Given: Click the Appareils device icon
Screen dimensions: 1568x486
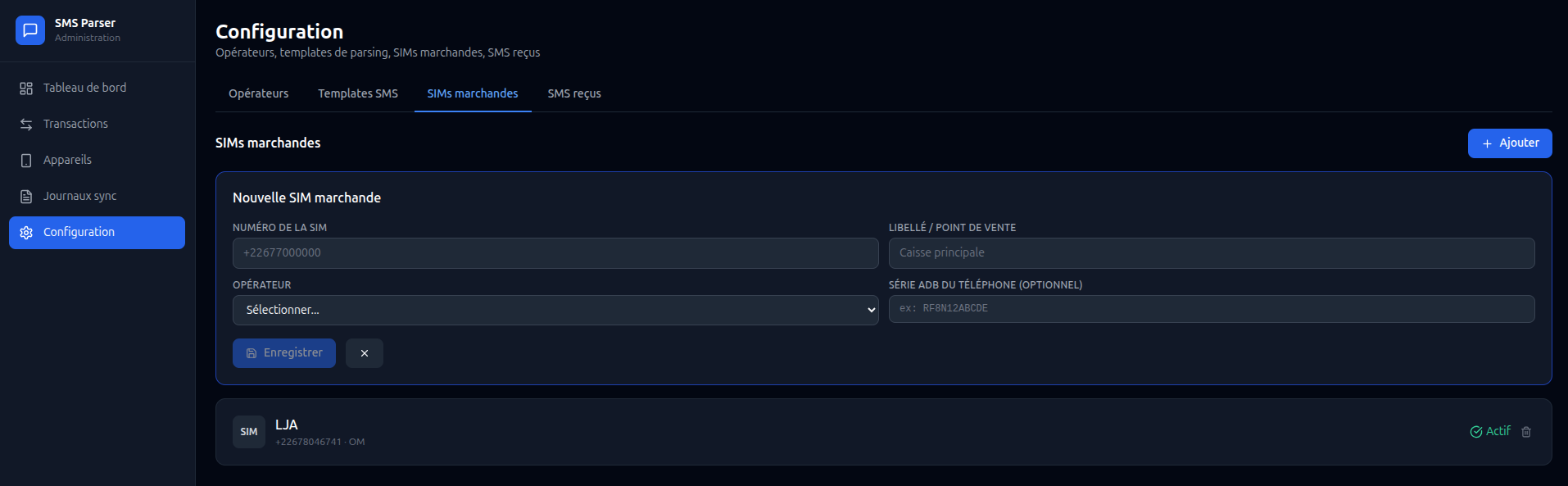Looking at the screenshot, I should point(26,161).
